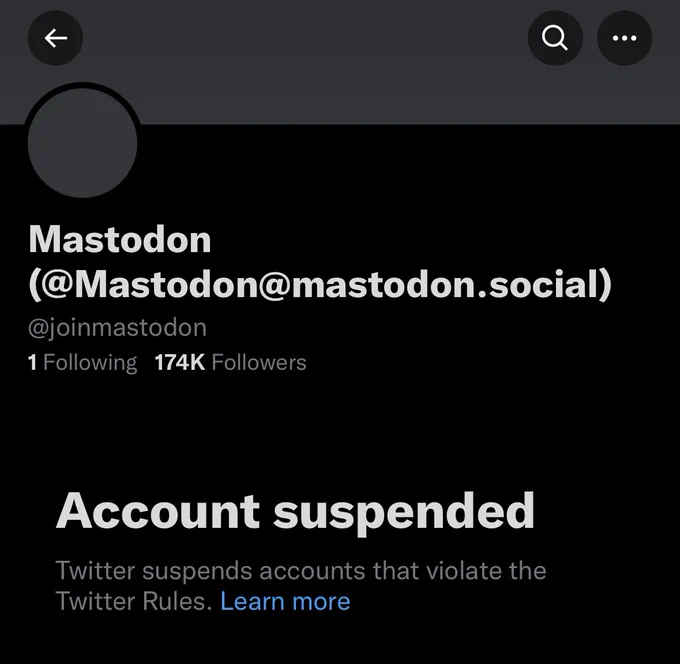680x664 pixels.
Task: Open search with the magnifying glass icon
Action: (555, 38)
